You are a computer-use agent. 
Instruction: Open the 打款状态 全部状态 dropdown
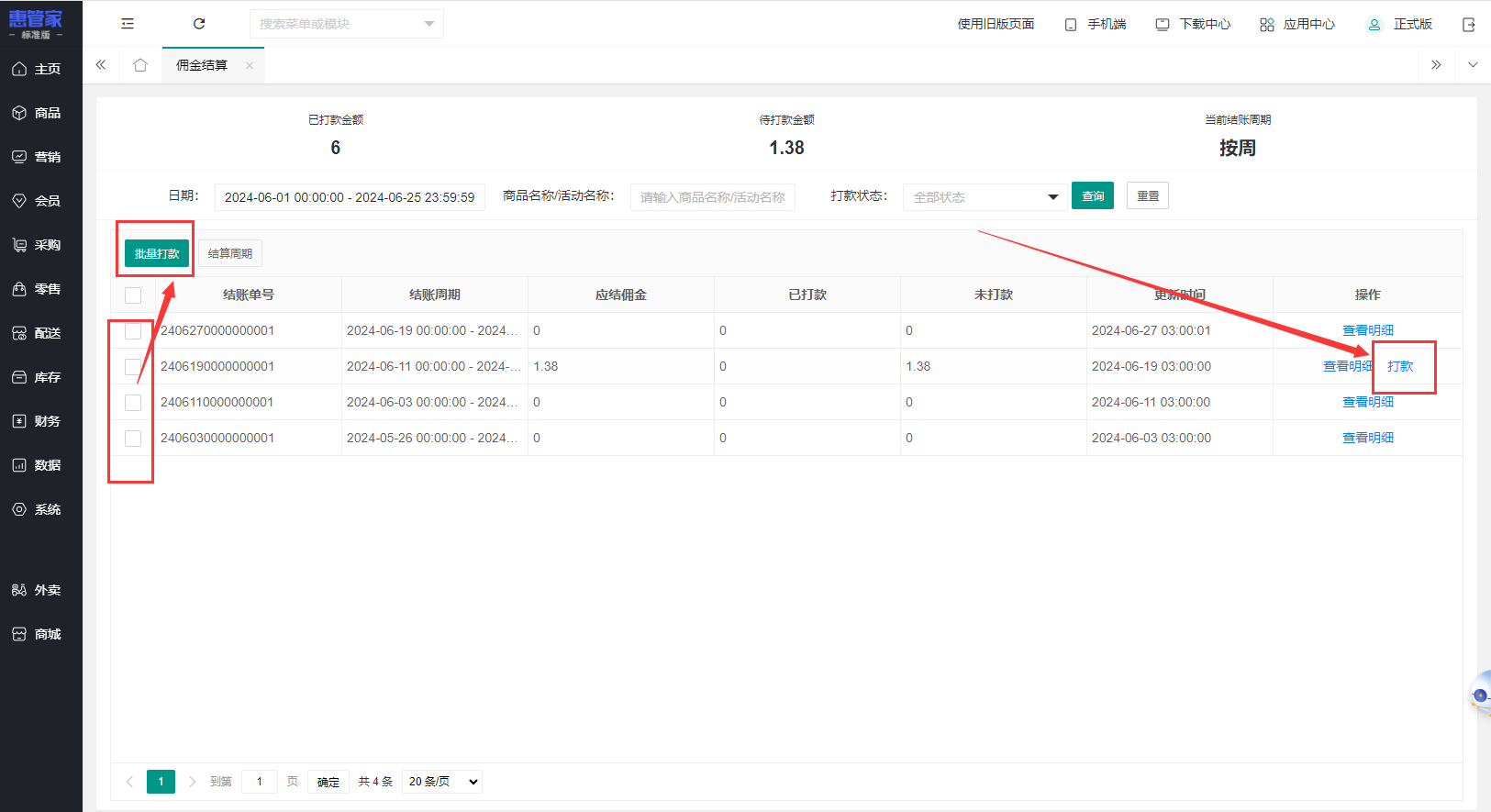point(985,197)
